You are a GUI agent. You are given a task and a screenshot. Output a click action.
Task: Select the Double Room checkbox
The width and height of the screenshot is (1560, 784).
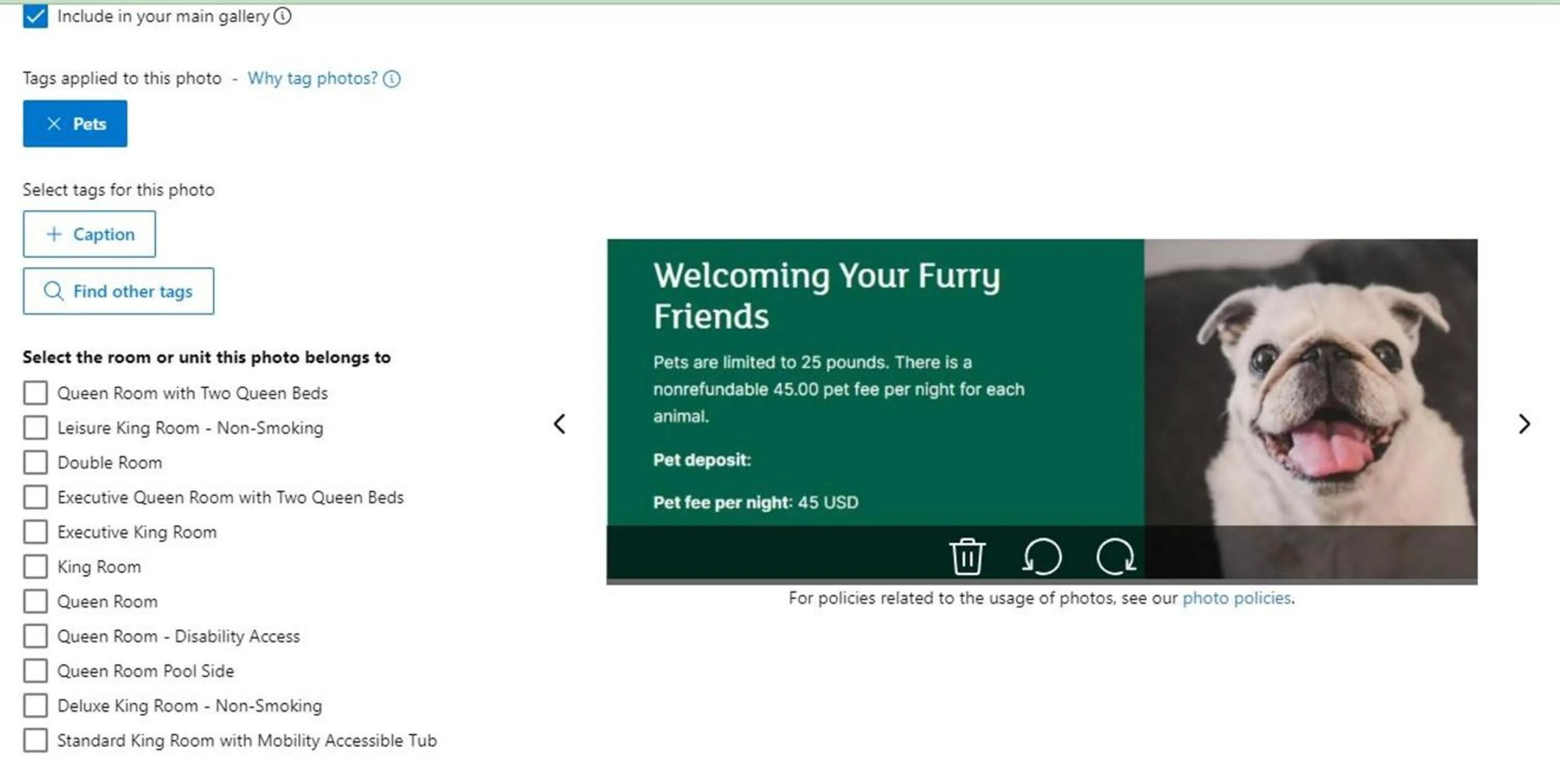tap(35, 462)
